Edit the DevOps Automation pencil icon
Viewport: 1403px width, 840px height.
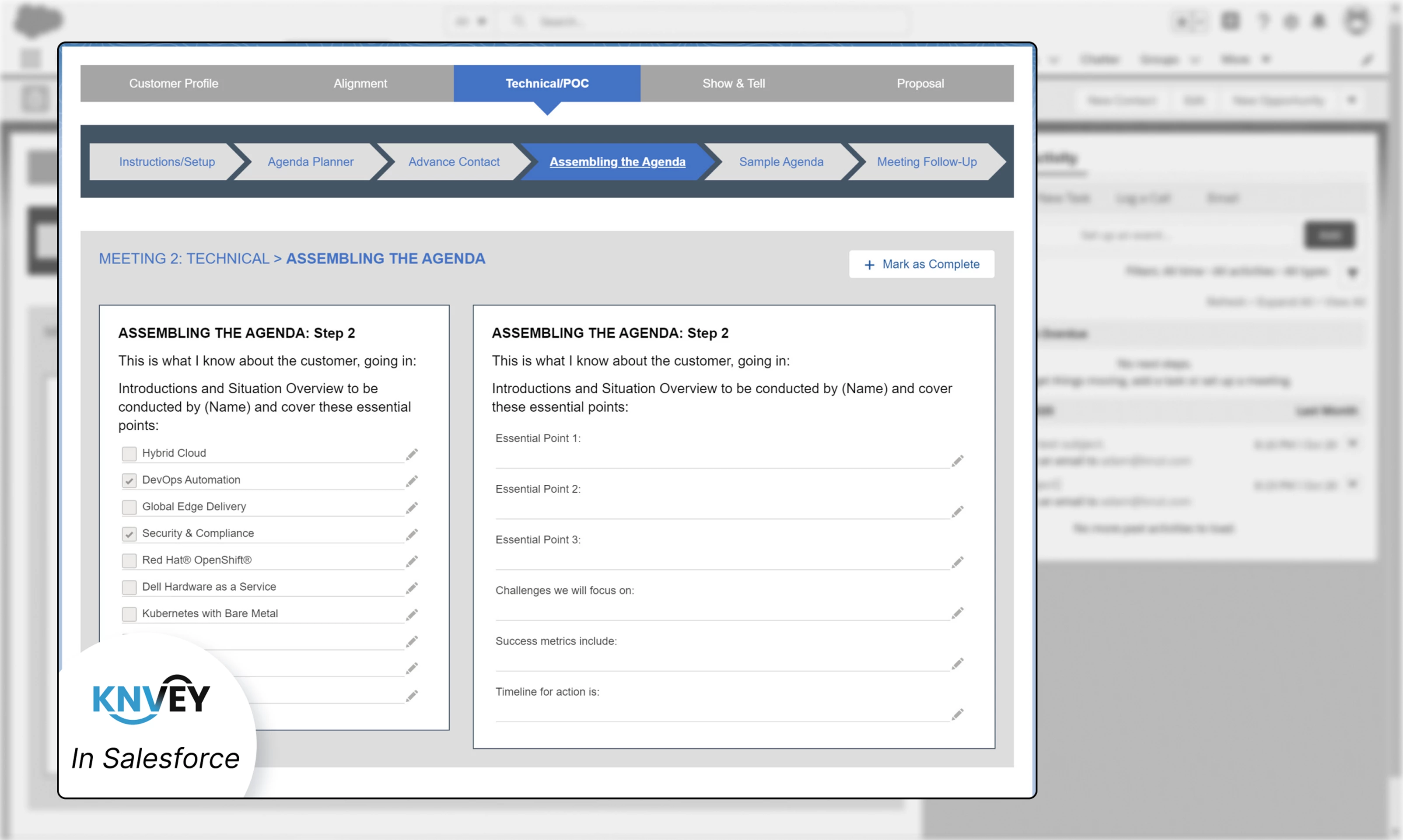click(x=412, y=480)
